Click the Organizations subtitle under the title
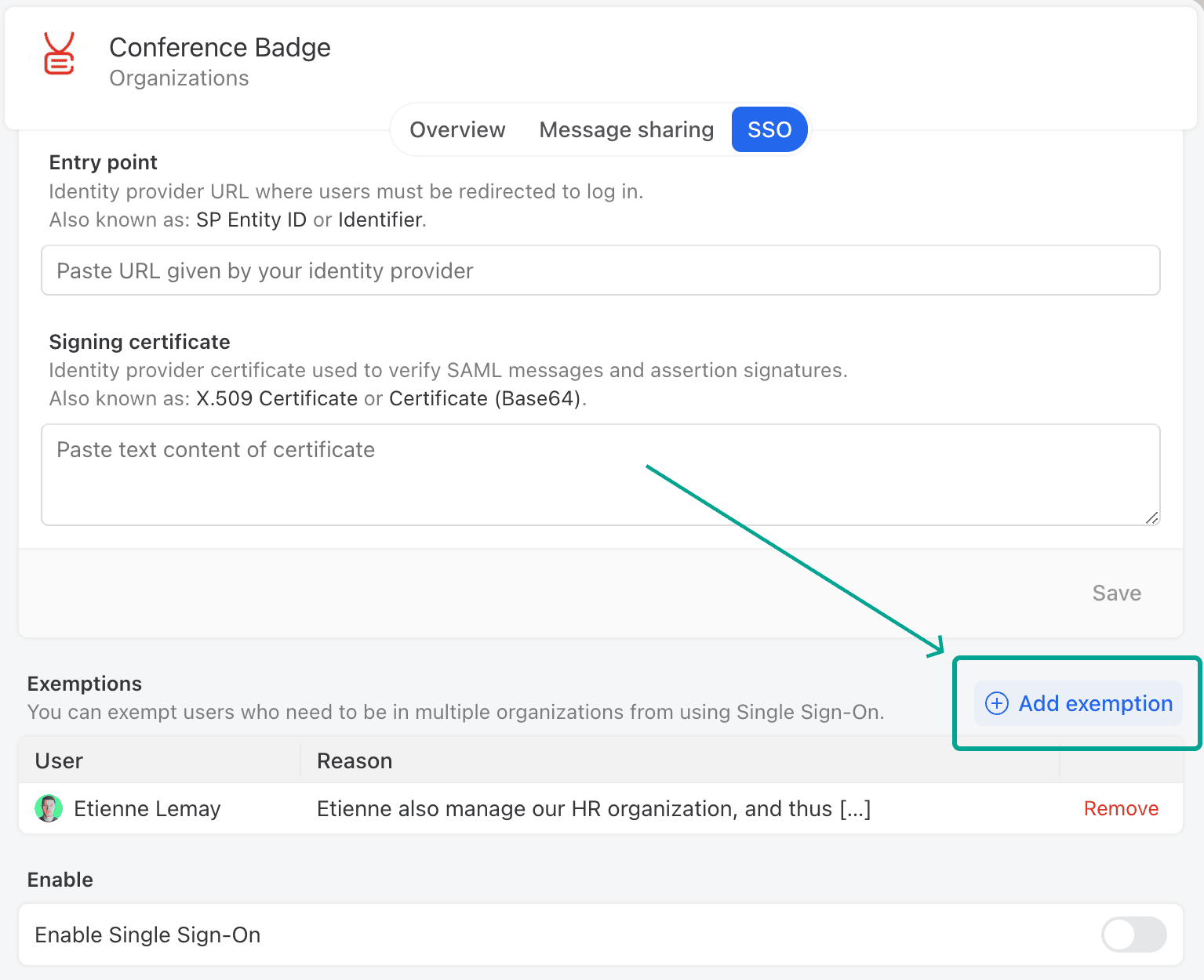This screenshot has height=980, width=1204. coord(179,78)
